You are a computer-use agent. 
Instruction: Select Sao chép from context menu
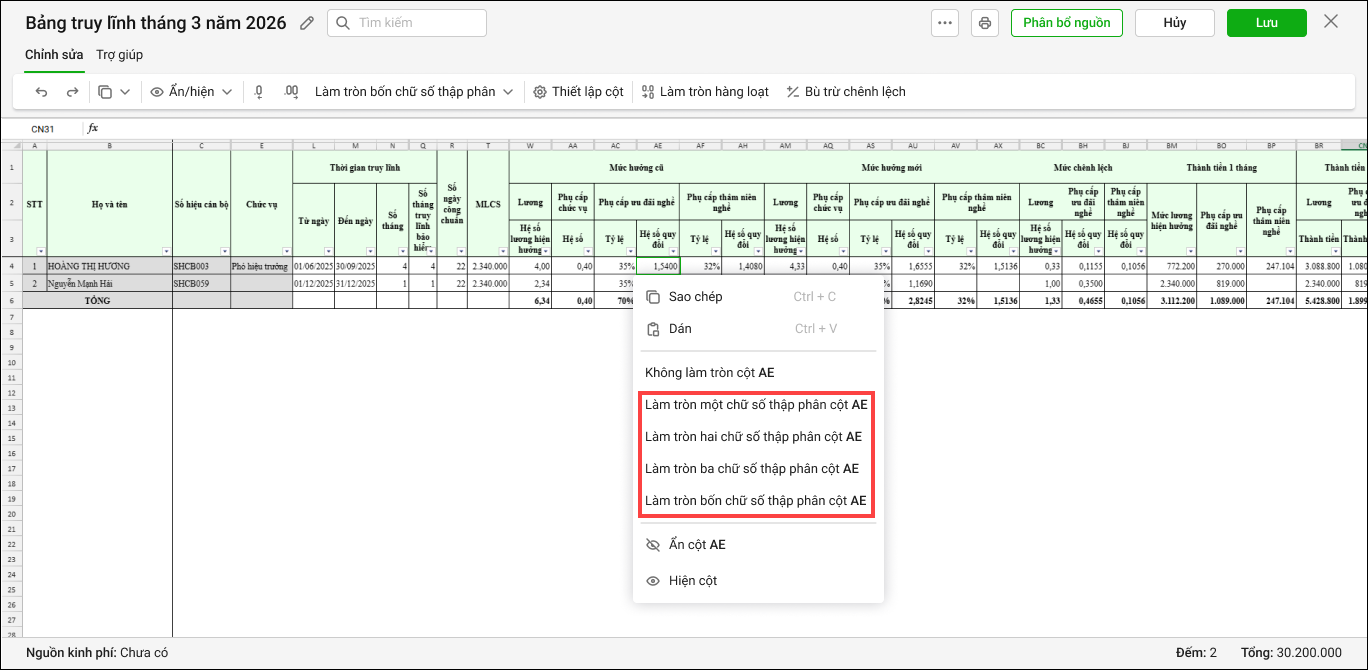[x=695, y=297]
